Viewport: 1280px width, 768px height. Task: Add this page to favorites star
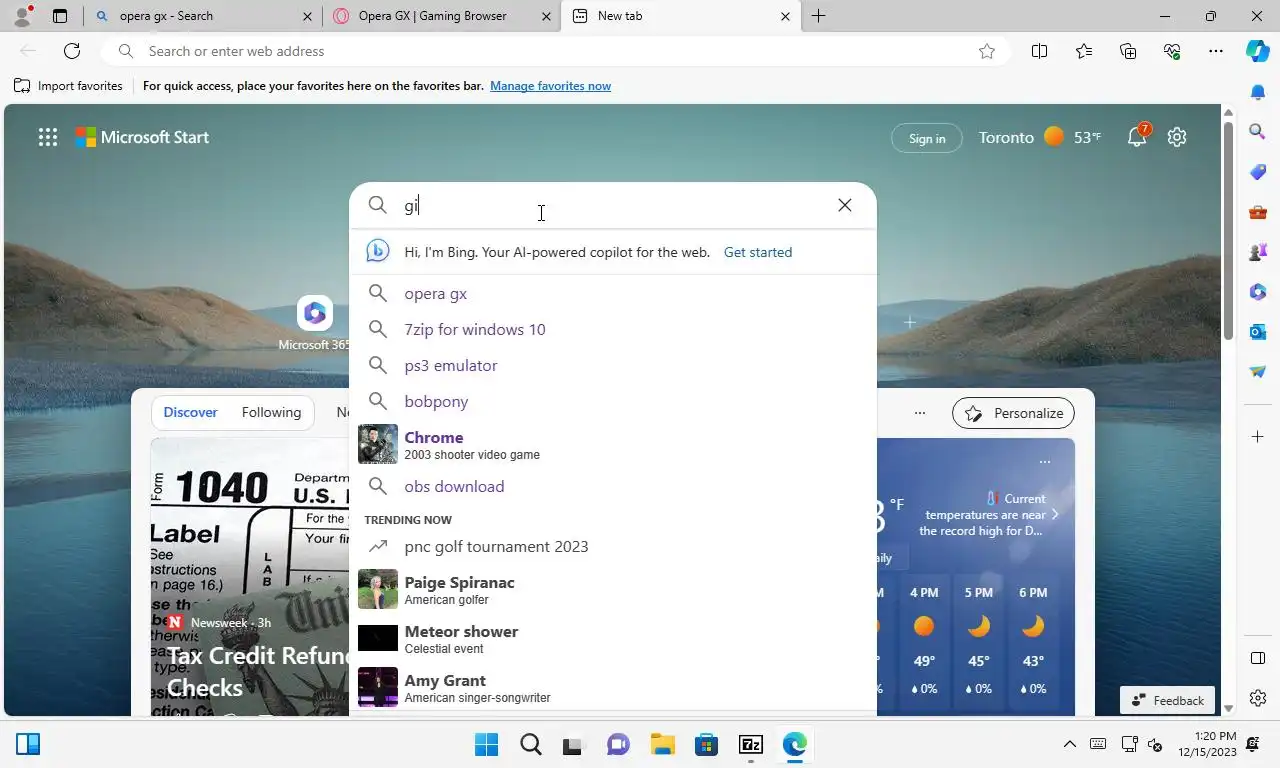click(x=987, y=51)
